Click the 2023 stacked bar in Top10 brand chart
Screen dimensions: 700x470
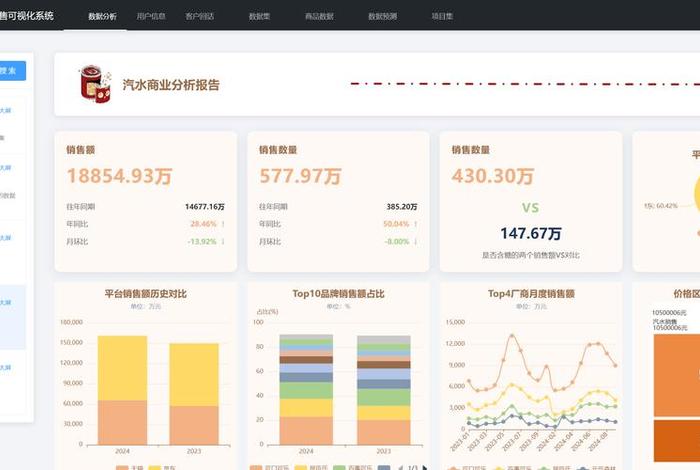pyautogui.click(x=383, y=390)
